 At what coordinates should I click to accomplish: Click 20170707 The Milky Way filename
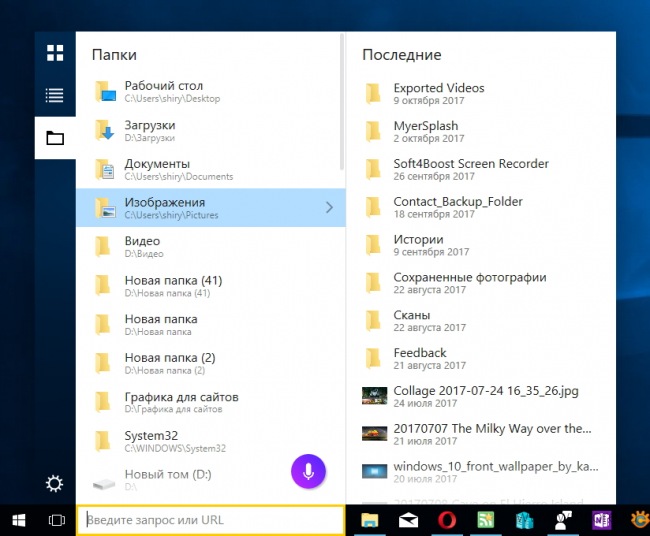pyautogui.click(x=492, y=429)
